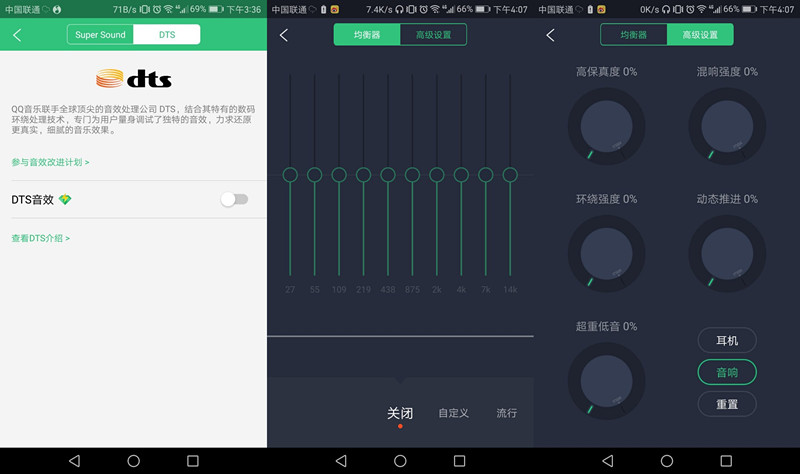Open 高级设置 tab on middle screen
This screenshot has height=474, width=800.
click(x=433, y=35)
